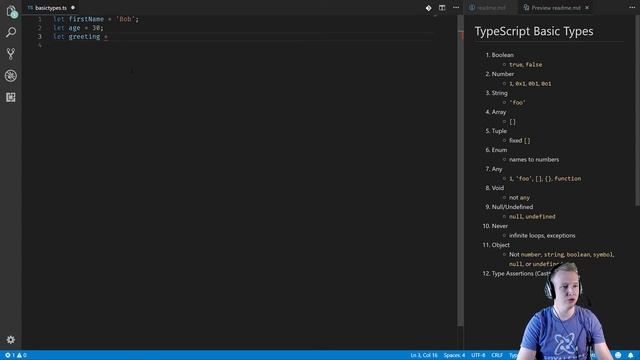This screenshot has width=640, height=360.
Task: Click '4. Array' in the preview list
Action: tap(496, 112)
